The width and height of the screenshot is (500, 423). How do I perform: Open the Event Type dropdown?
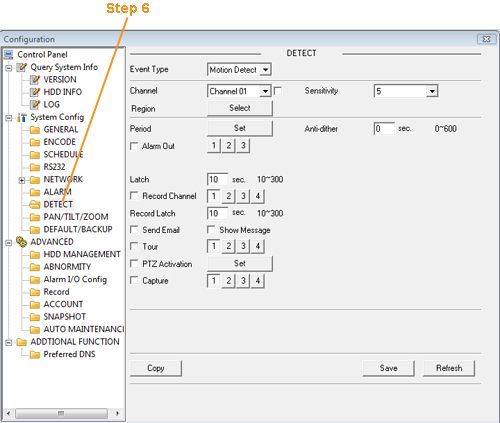click(x=239, y=70)
